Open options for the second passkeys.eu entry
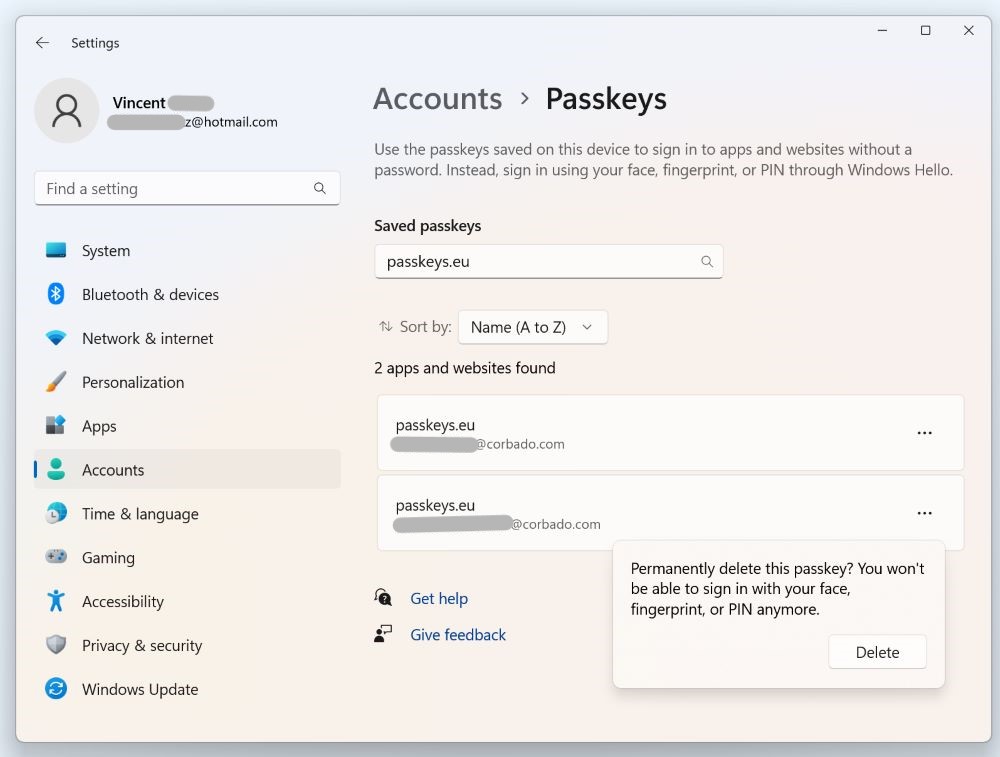 tap(924, 512)
